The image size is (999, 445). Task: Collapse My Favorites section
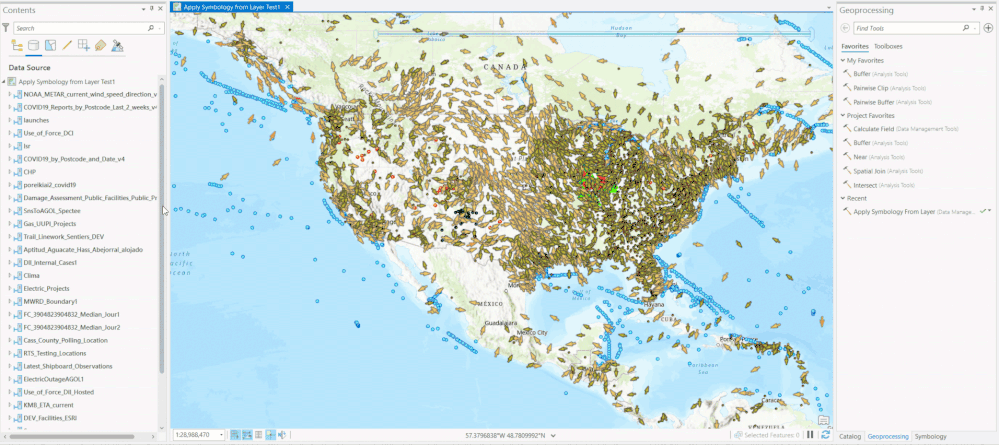coord(843,61)
